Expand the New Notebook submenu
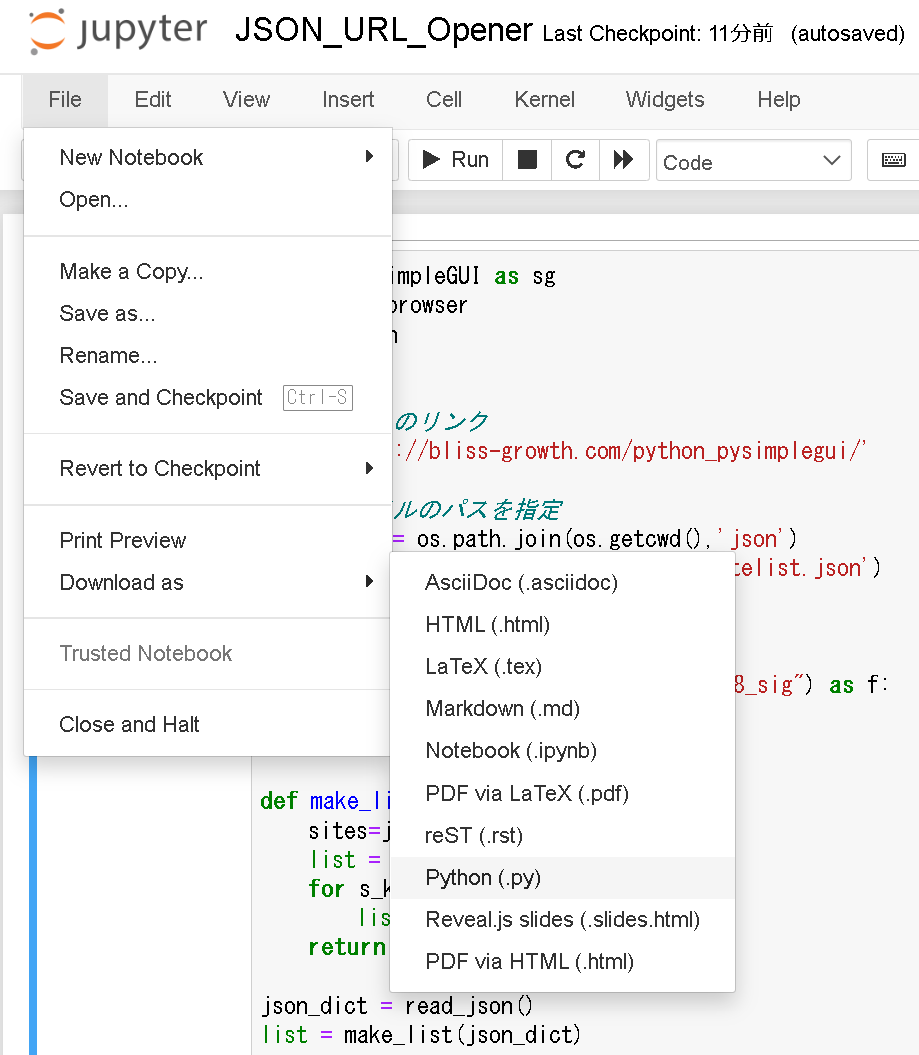This screenshot has width=919, height=1055. (x=131, y=157)
